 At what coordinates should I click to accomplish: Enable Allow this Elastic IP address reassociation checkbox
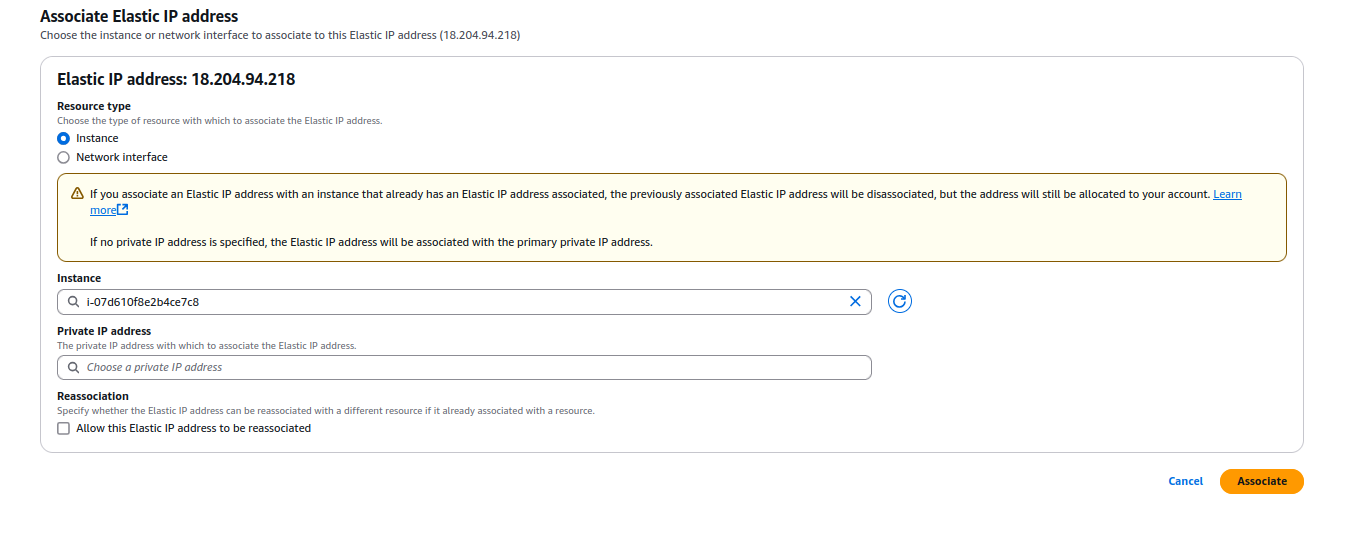(x=64, y=429)
